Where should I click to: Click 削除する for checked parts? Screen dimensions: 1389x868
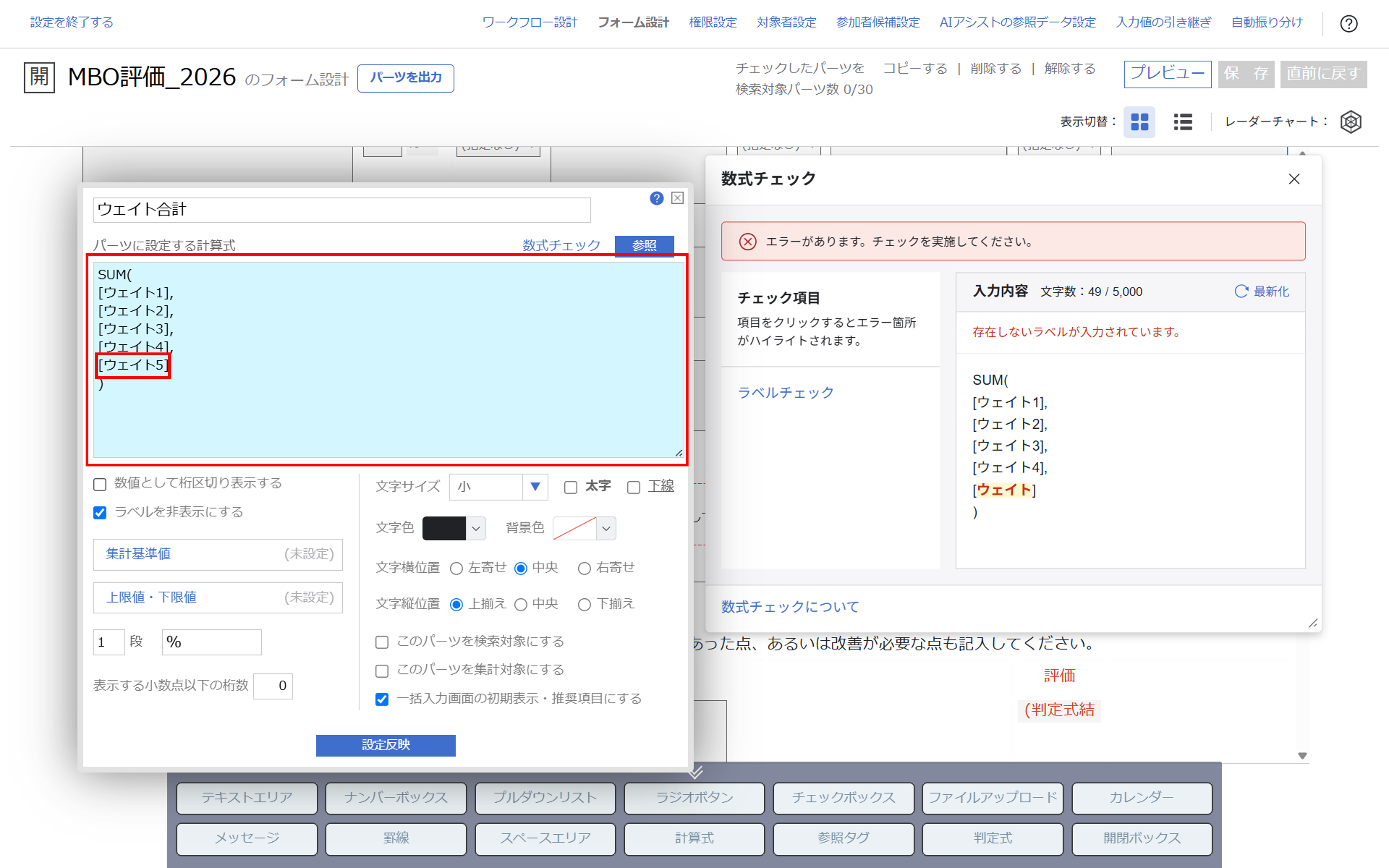coord(996,69)
